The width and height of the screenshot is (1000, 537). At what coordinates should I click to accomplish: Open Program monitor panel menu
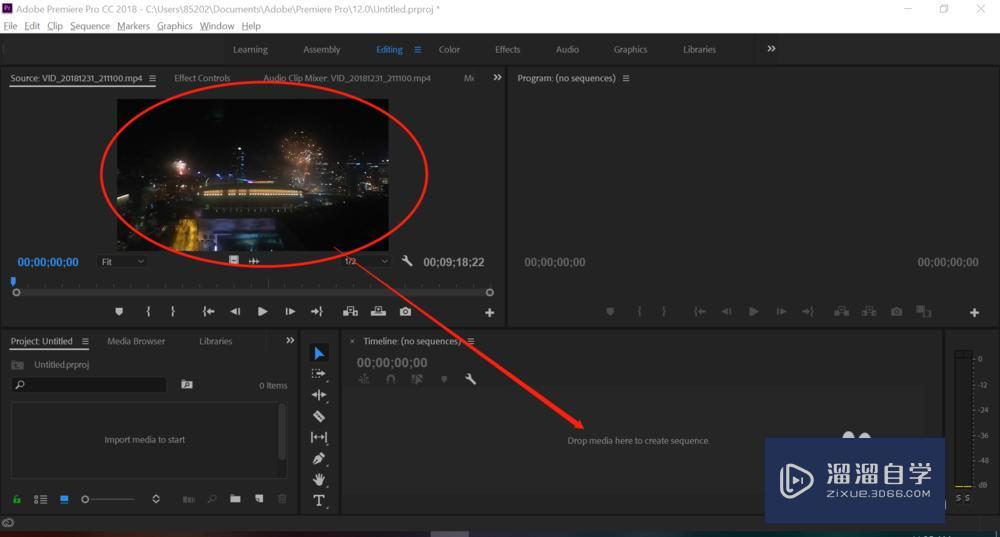(626, 78)
